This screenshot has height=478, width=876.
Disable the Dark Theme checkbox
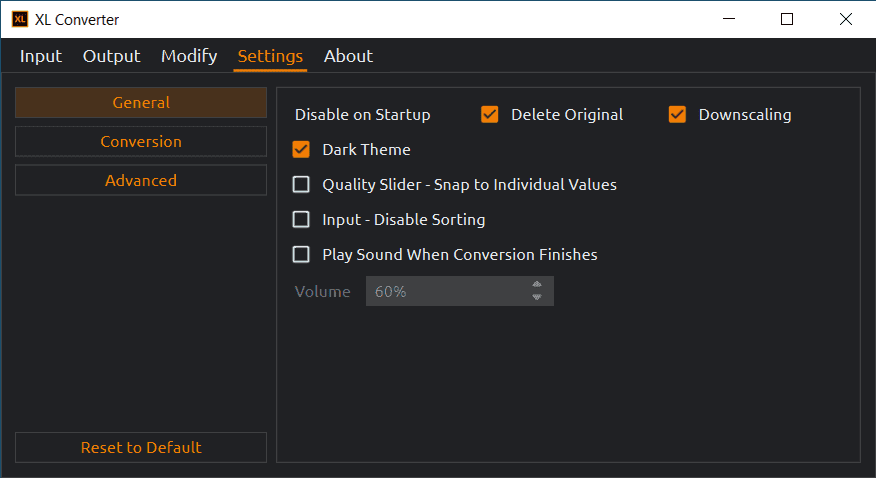coord(301,150)
